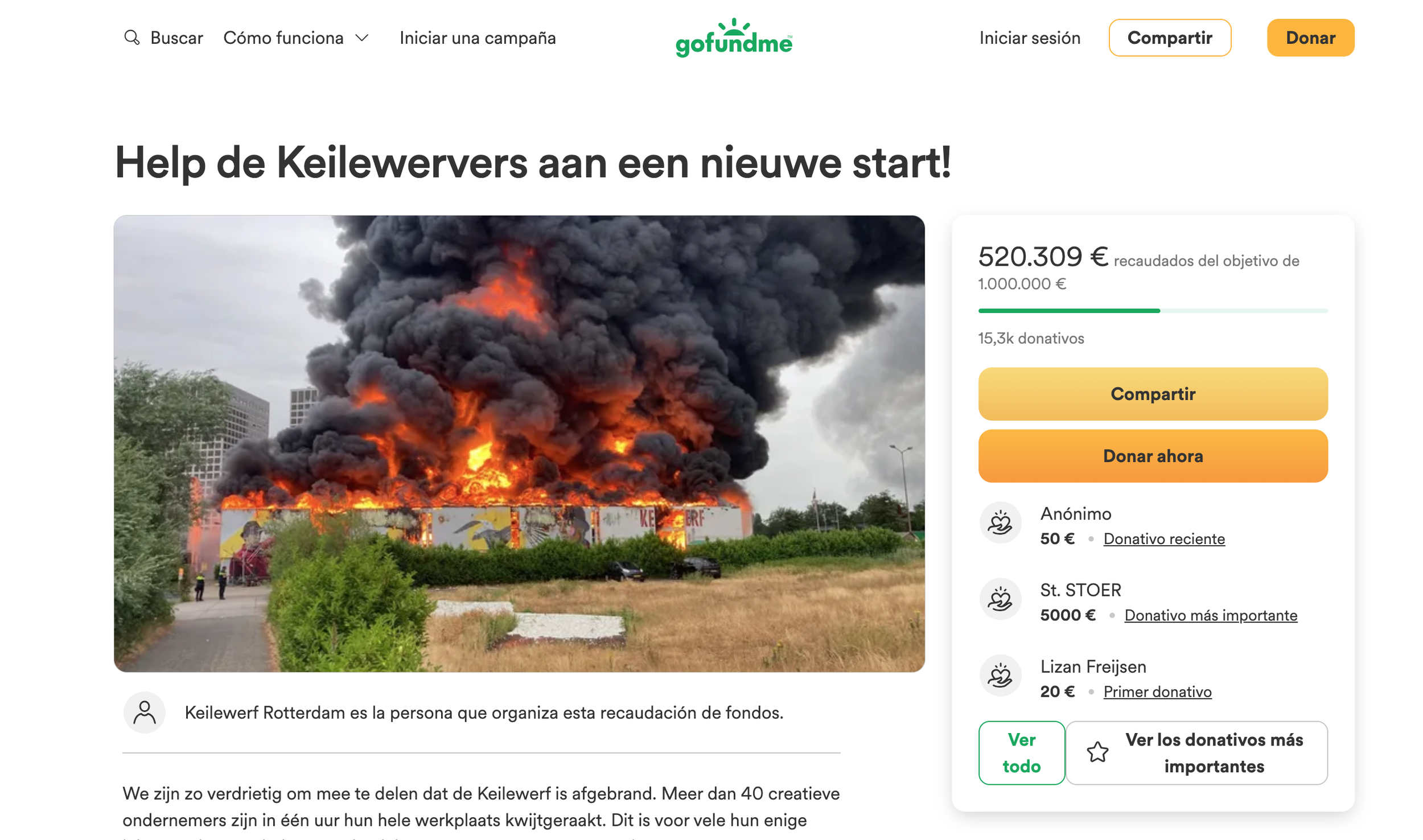Click star icon in top donations button
The width and height of the screenshot is (1423, 840).
(x=1097, y=752)
